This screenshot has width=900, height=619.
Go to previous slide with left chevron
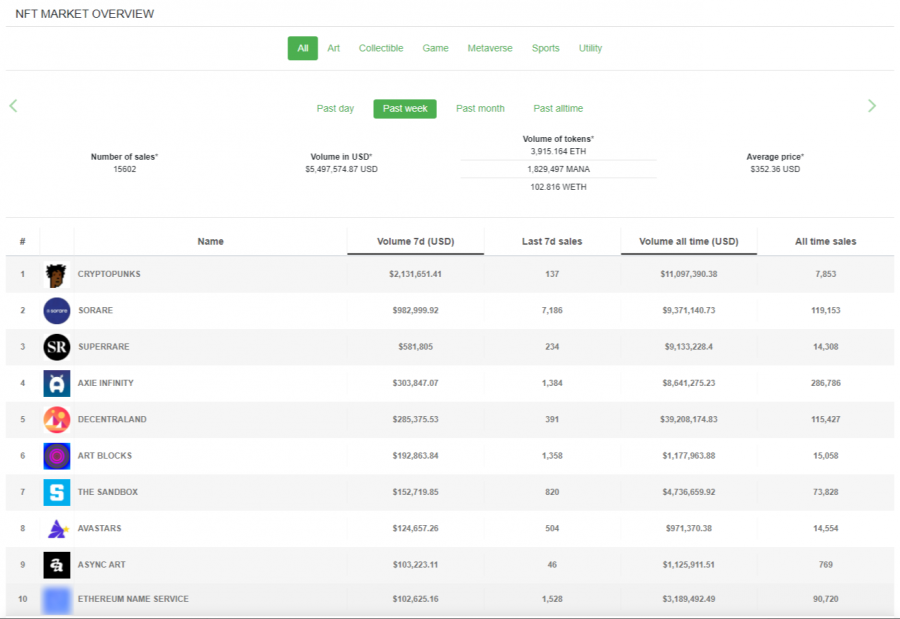[x=13, y=106]
